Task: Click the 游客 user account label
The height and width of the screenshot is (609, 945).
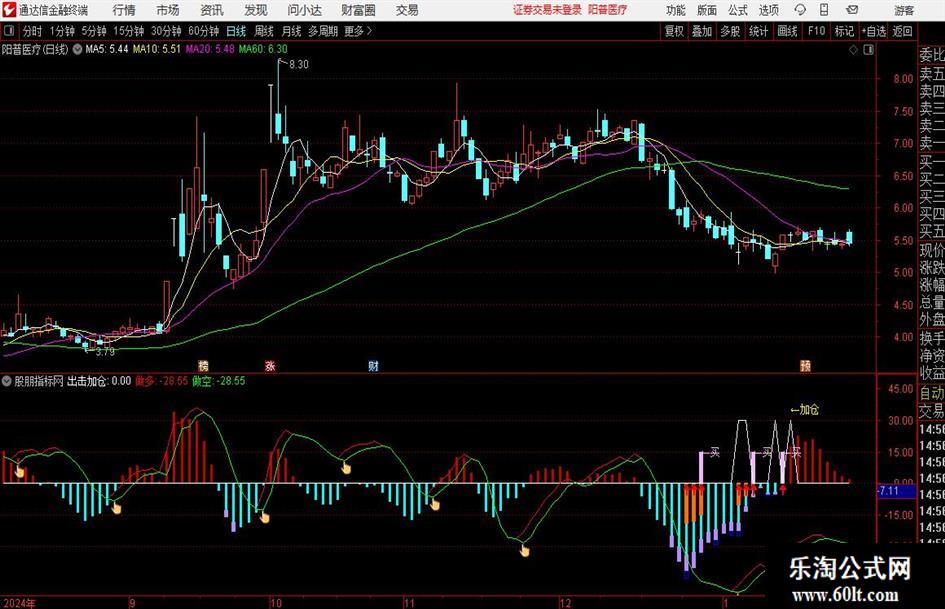Action: [904, 10]
